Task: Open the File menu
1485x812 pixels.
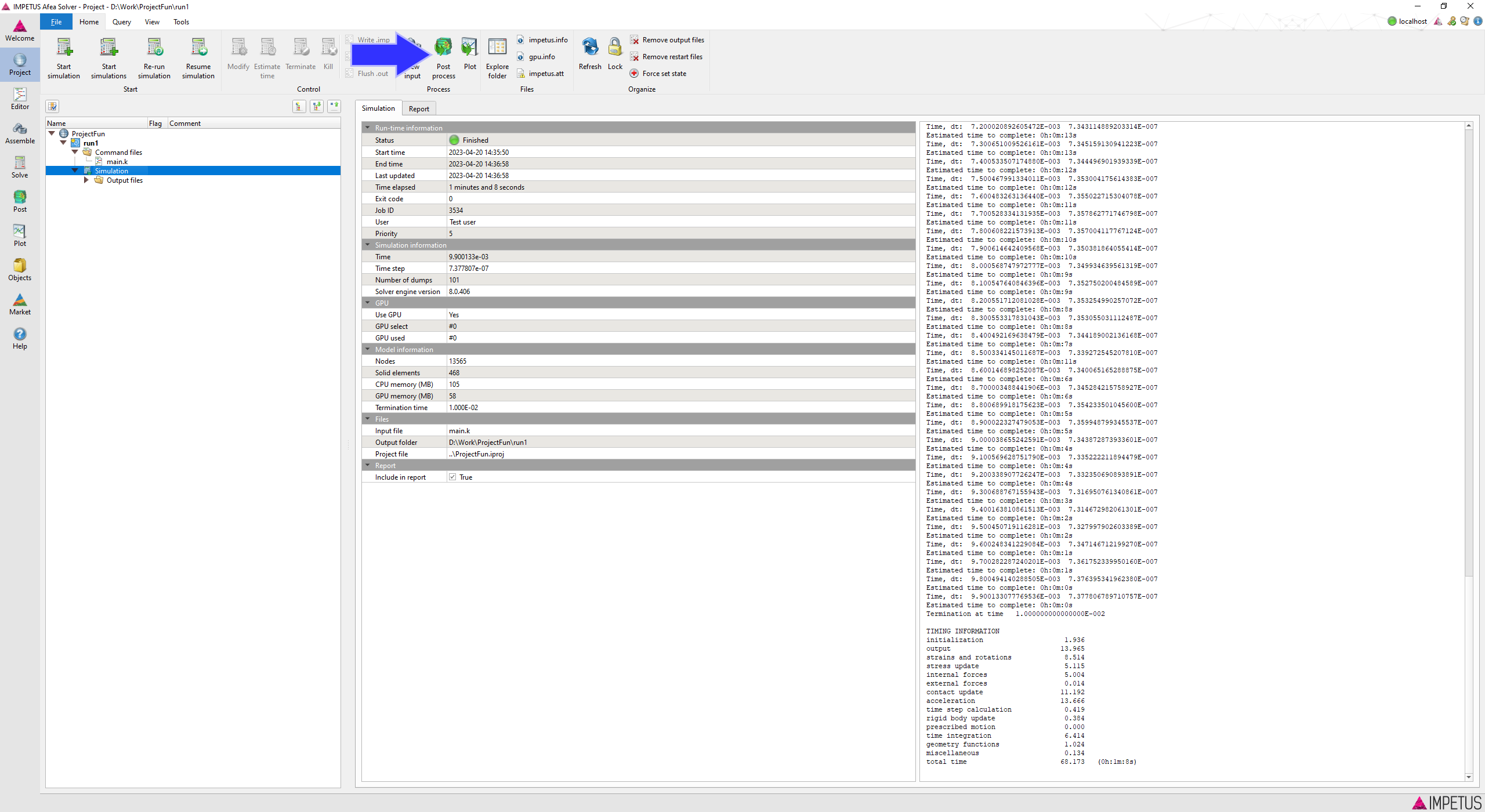Action: click(56, 22)
